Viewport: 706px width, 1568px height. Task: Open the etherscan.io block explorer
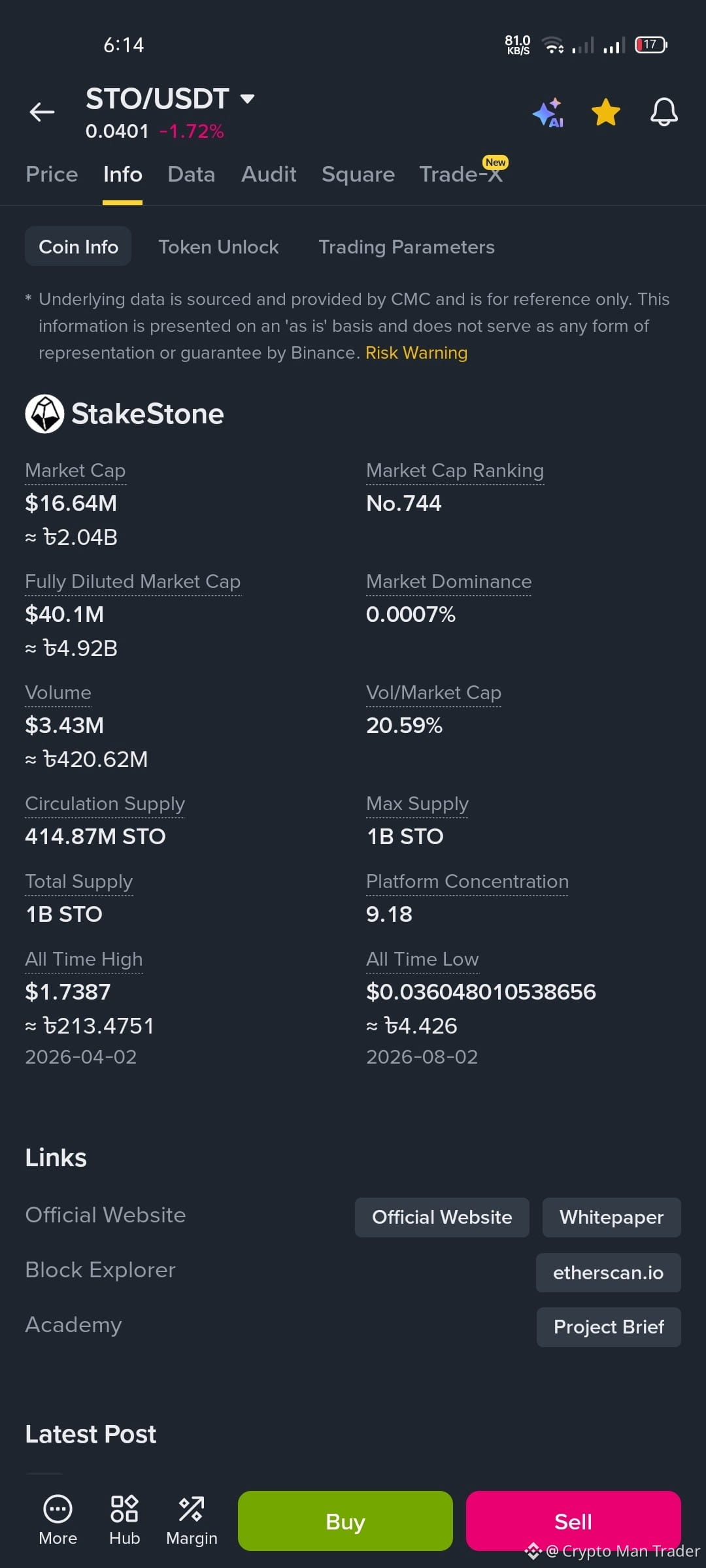pyautogui.click(x=609, y=1273)
